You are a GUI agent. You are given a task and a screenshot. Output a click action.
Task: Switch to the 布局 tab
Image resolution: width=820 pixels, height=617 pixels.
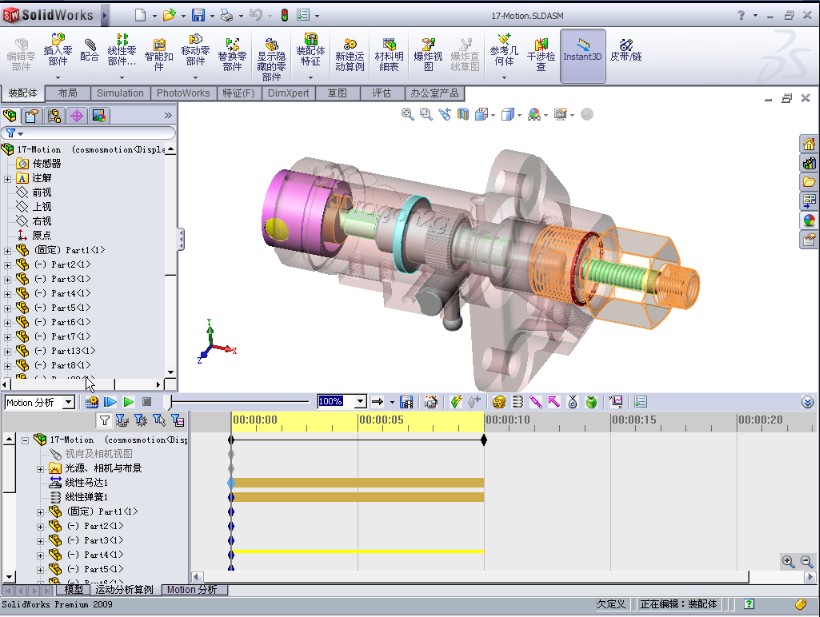click(67, 93)
